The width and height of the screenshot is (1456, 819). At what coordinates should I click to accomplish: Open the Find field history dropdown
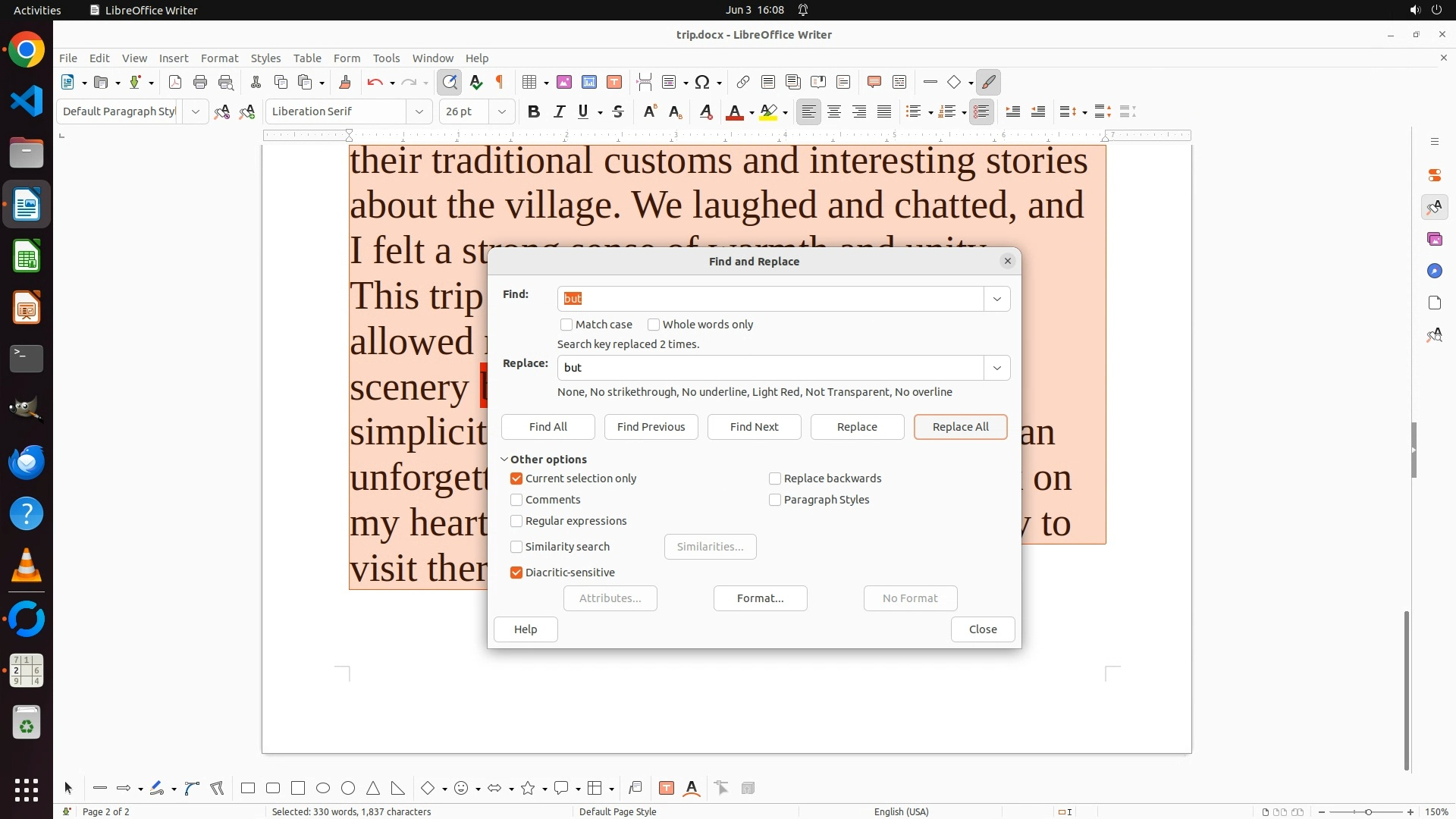tap(996, 299)
